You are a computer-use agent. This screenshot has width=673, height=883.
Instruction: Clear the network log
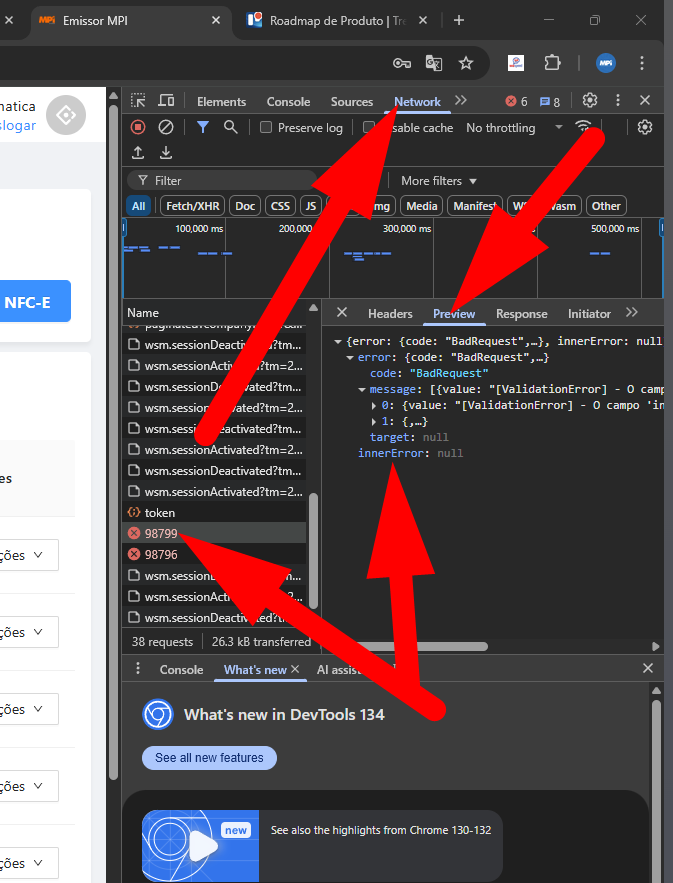pos(166,127)
